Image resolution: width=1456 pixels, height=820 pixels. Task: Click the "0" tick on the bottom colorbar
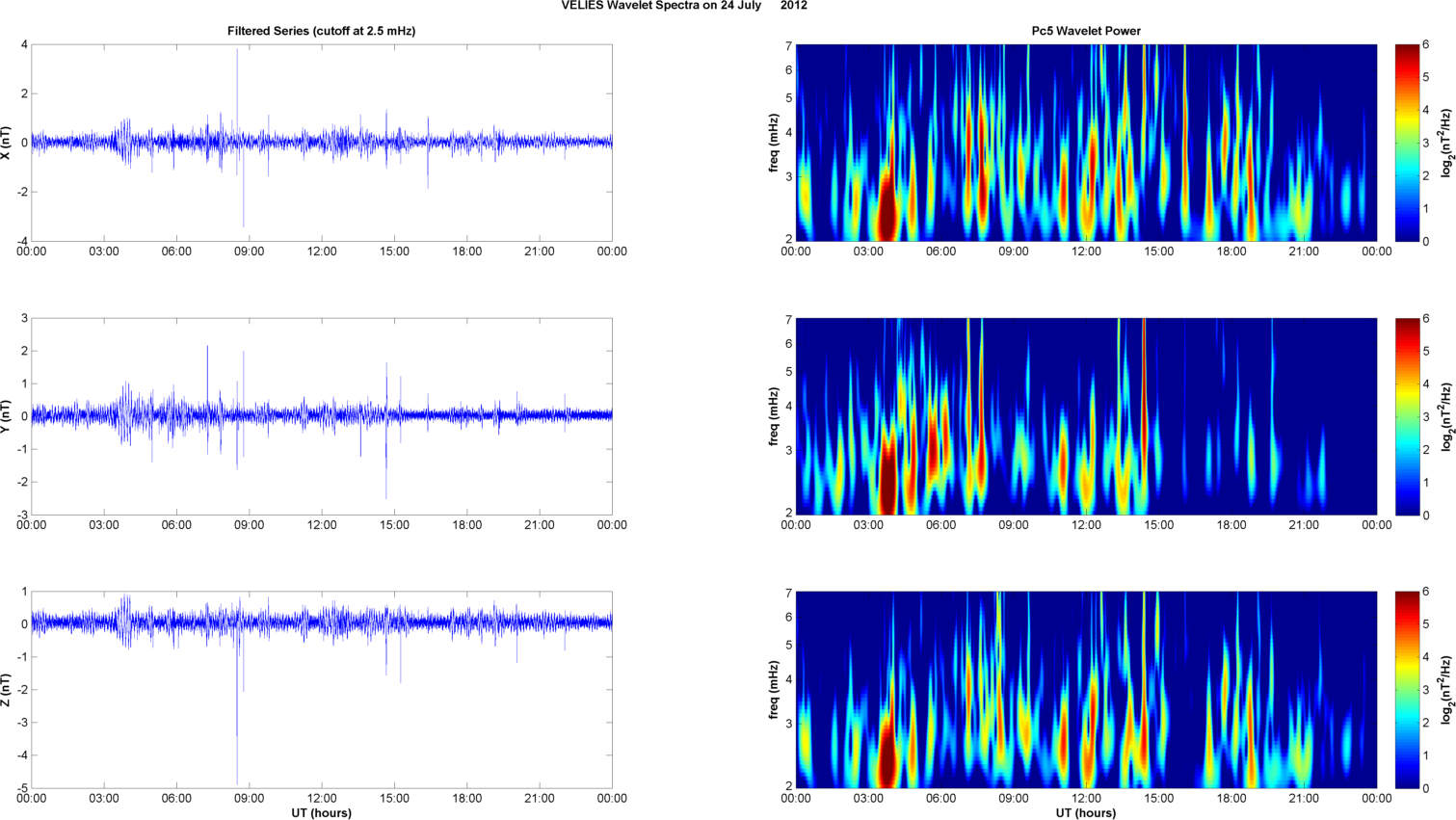[1426, 788]
